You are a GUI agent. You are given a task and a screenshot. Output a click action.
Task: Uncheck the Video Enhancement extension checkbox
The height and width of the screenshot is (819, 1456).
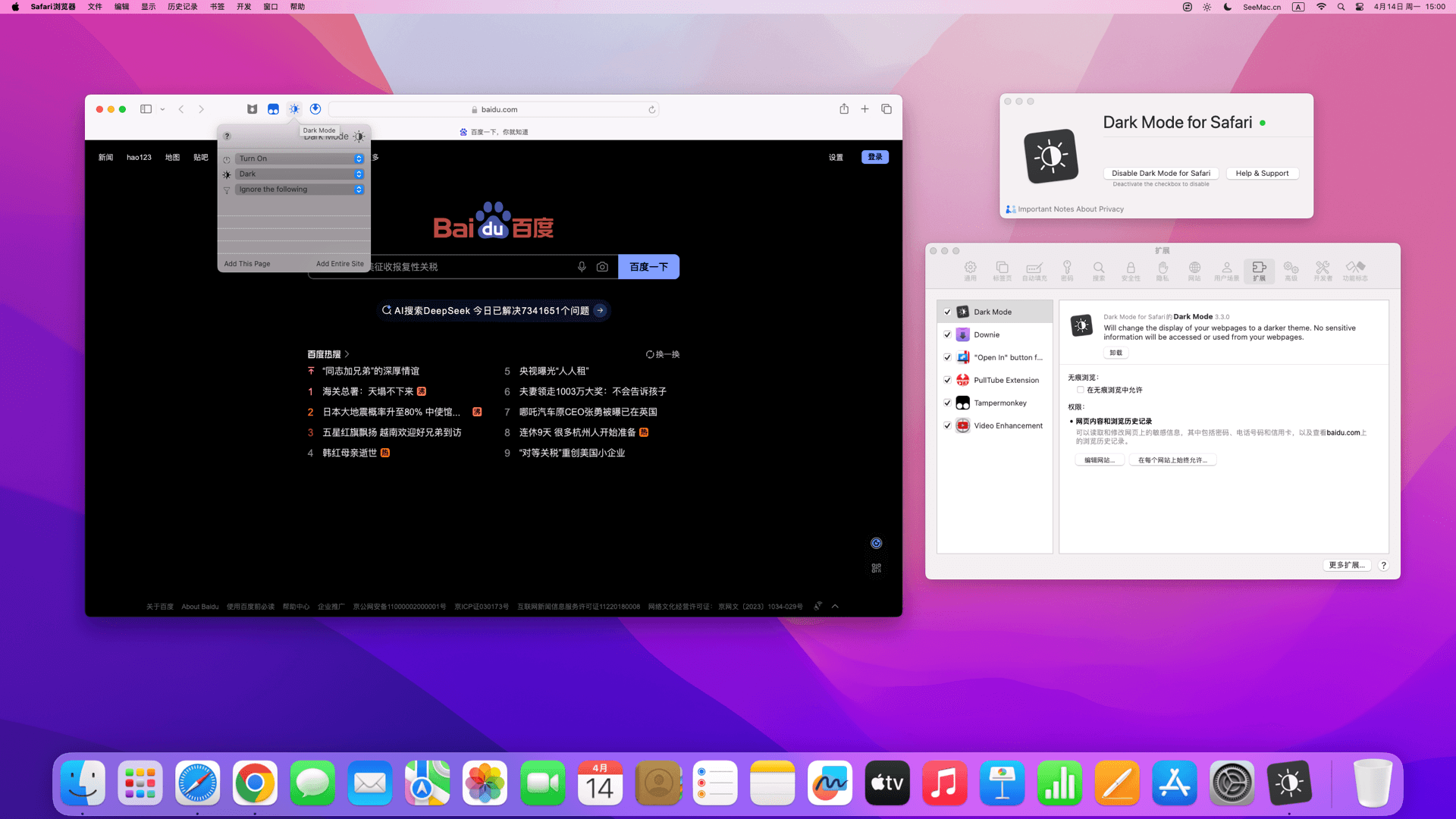(x=947, y=425)
